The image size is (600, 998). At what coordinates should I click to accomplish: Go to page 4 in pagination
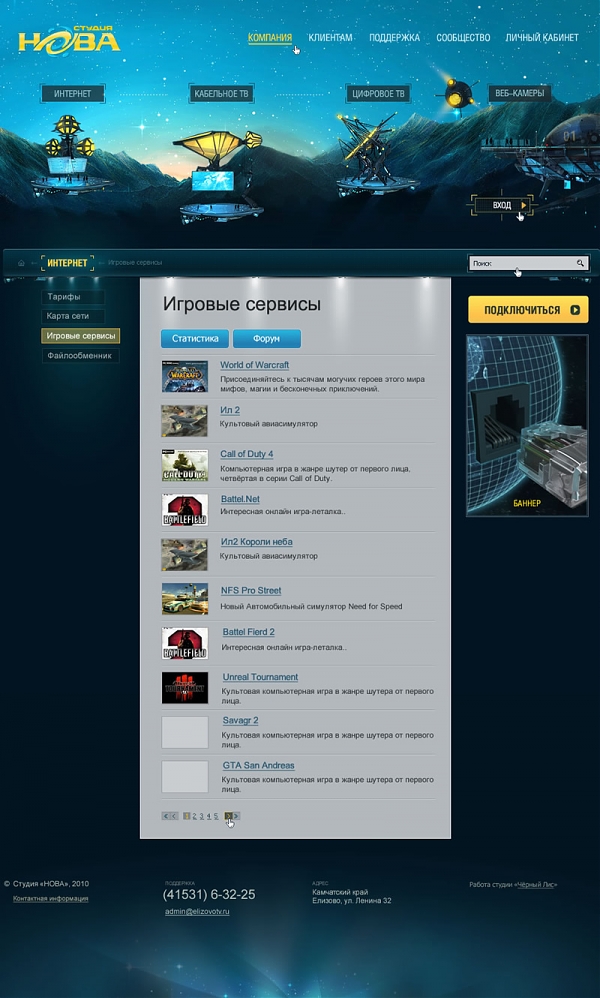tap(209, 816)
